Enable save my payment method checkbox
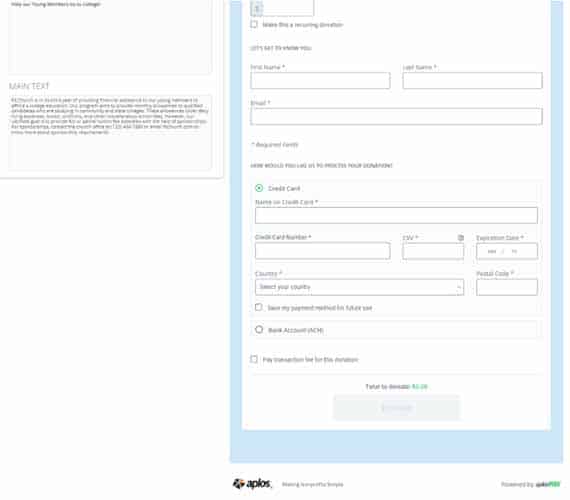This screenshot has height=500, width=570. pos(258,307)
